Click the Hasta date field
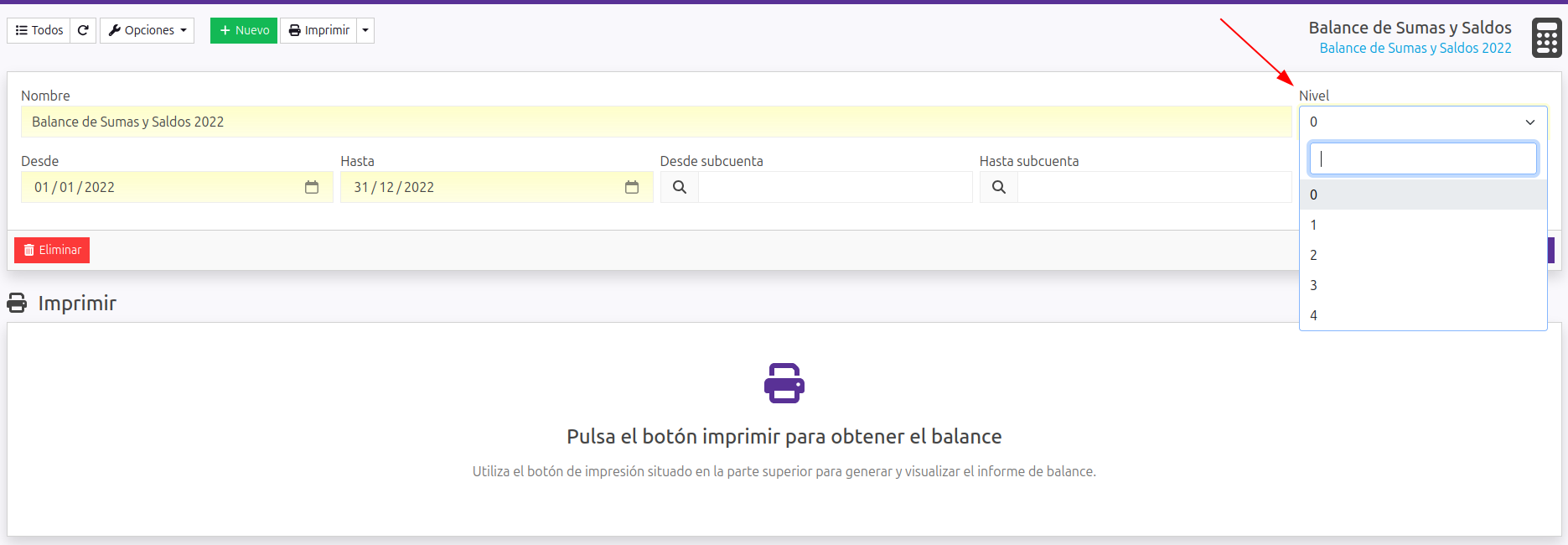This screenshot has height=545, width=1568. click(497, 187)
